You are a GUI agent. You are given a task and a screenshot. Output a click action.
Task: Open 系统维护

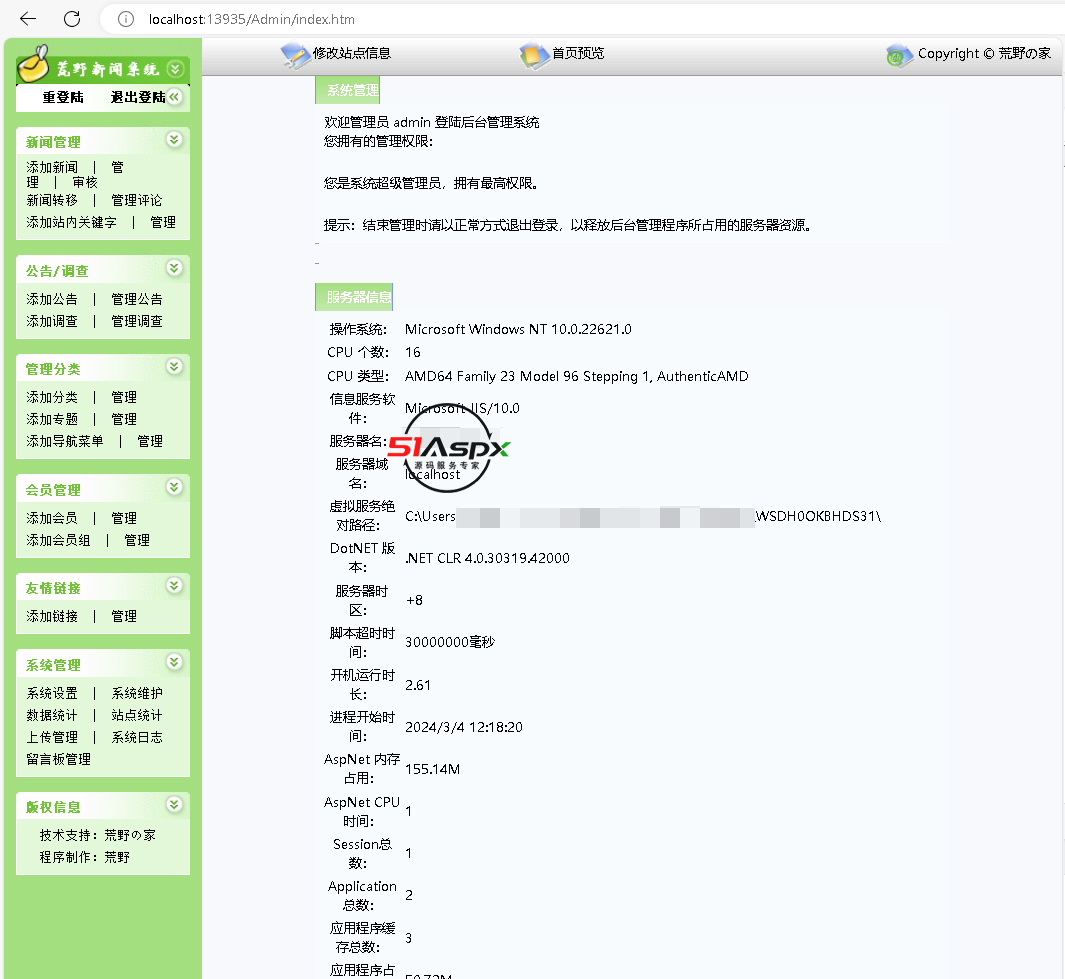[137, 693]
